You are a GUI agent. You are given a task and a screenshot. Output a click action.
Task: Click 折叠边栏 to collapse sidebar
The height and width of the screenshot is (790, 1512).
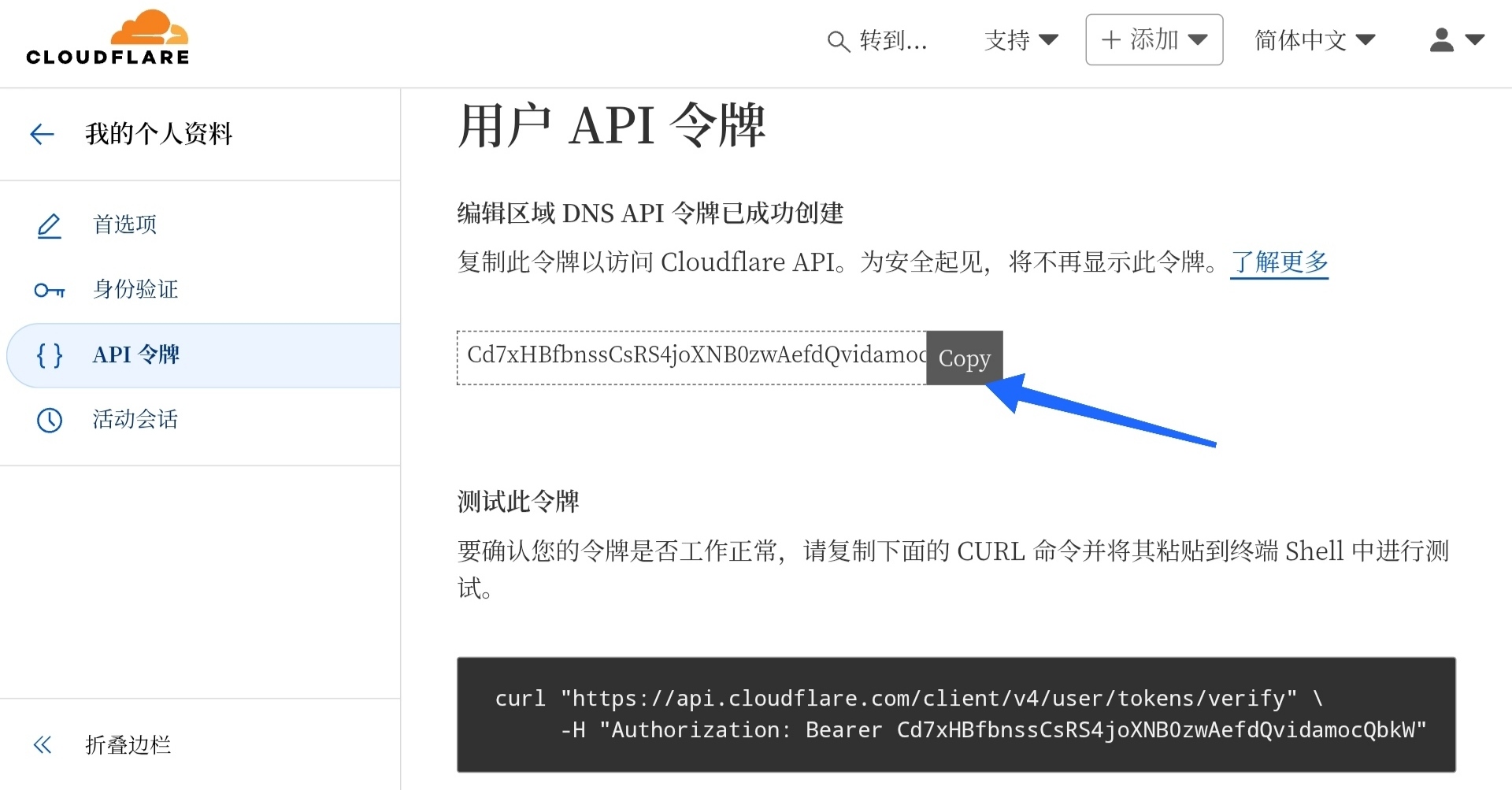point(128,744)
